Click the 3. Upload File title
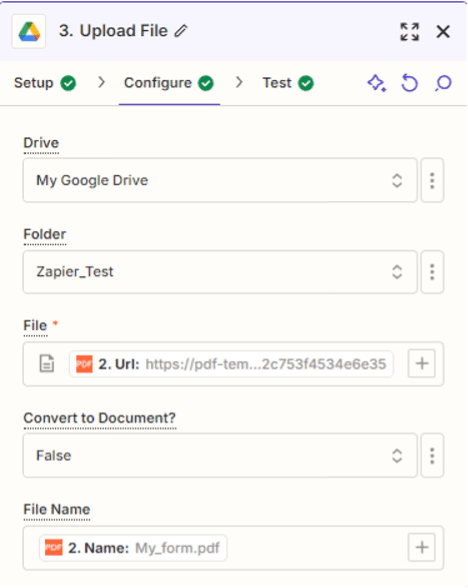 point(113,31)
